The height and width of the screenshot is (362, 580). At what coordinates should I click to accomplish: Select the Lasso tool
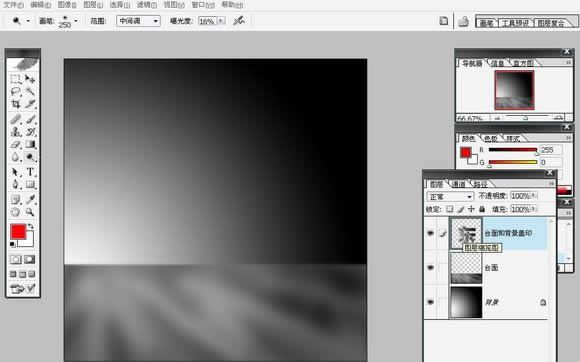tap(15, 91)
